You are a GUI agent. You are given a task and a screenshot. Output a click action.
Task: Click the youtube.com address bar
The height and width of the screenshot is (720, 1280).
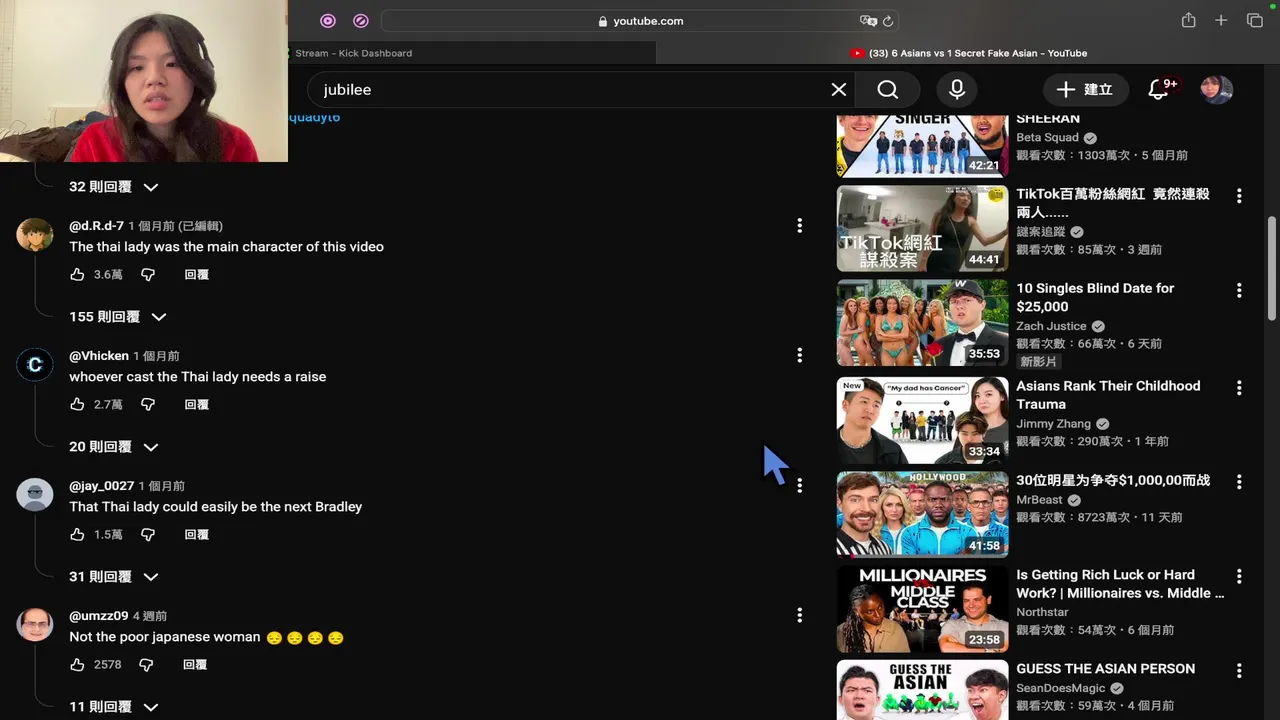point(640,21)
